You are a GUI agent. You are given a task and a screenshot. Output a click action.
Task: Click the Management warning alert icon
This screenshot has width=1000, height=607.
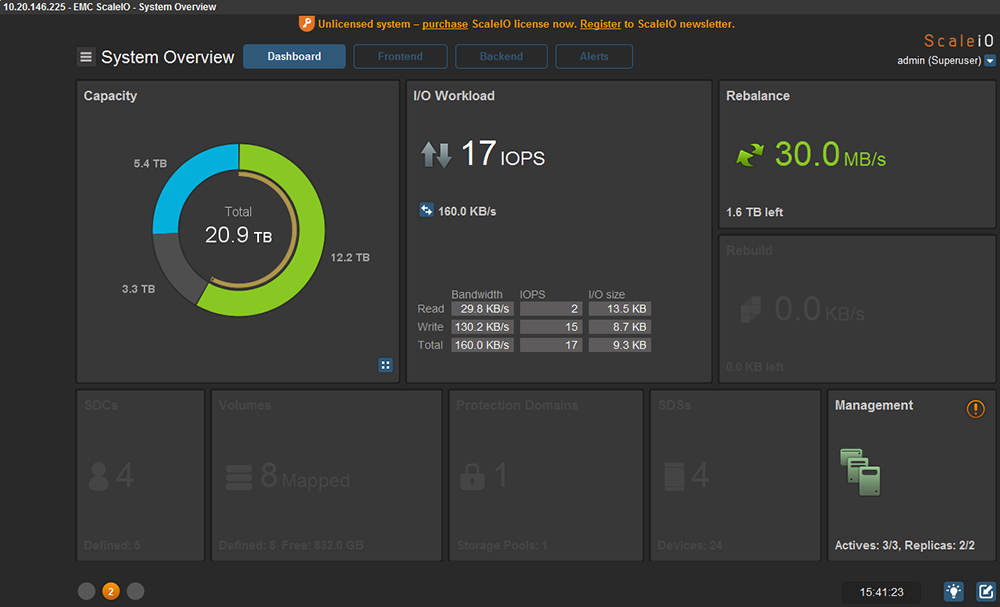(975, 409)
